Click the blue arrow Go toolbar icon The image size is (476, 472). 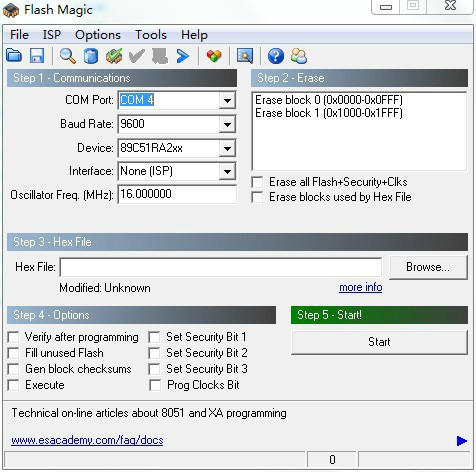(x=183, y=56)
